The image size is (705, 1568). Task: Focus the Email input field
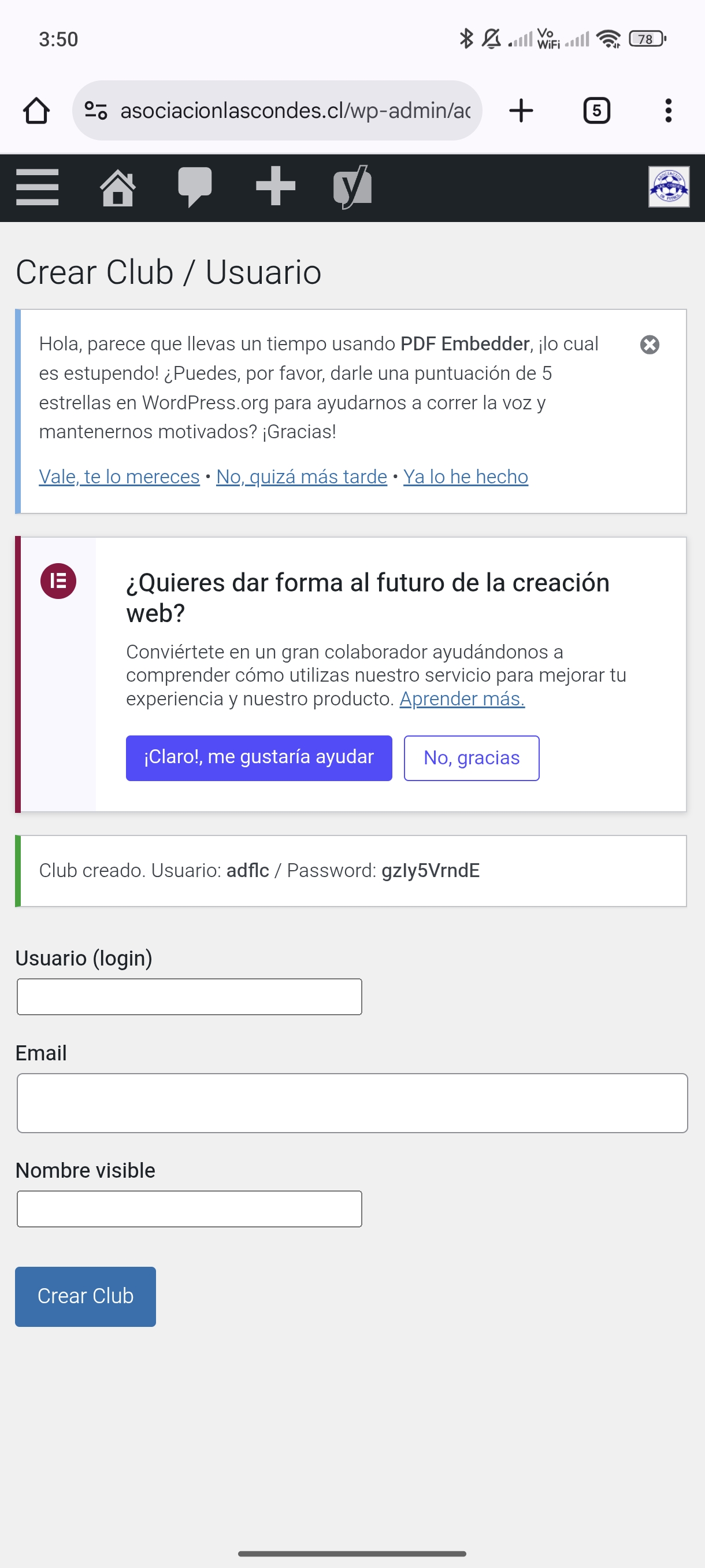coord(352,1103)
